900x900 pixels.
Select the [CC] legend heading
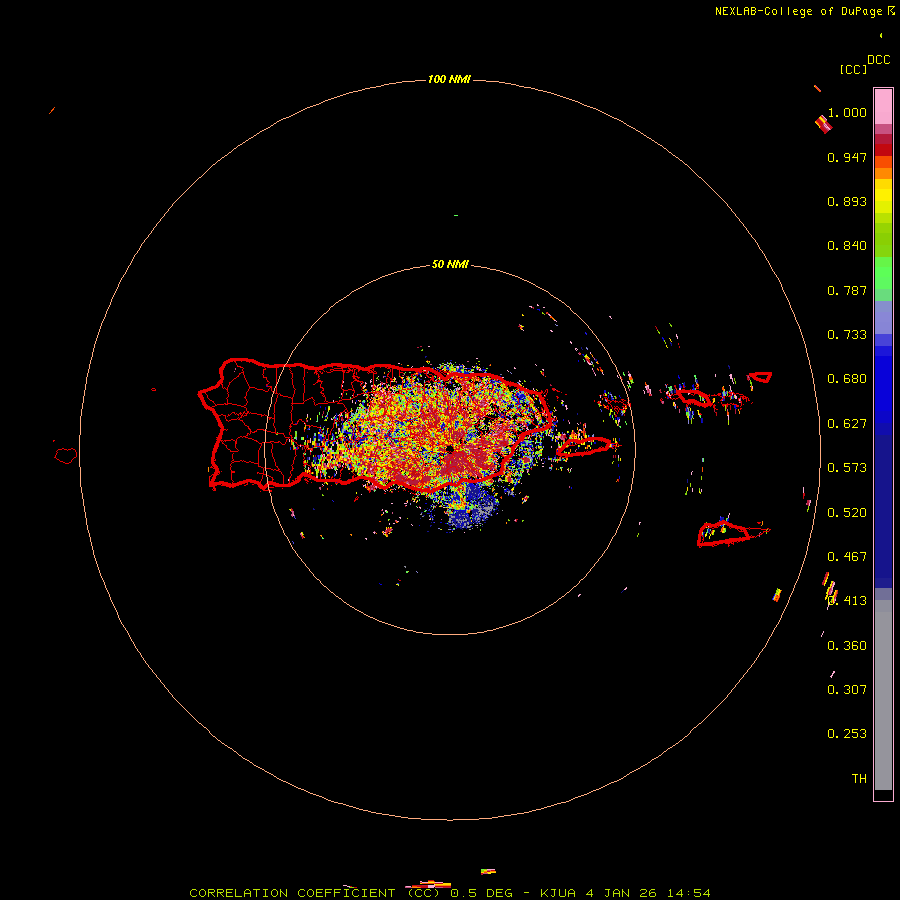tap(853, 69)
